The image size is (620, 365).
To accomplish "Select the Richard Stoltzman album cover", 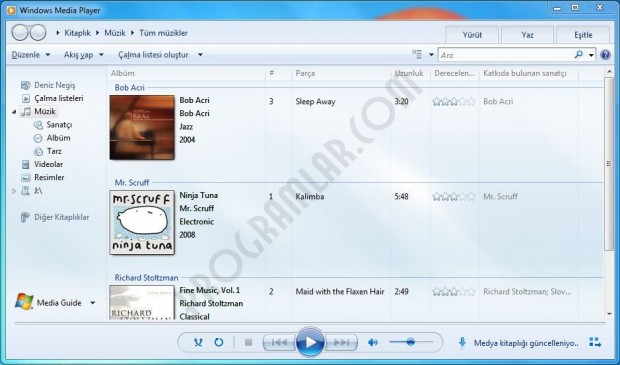I will (142, 303).
